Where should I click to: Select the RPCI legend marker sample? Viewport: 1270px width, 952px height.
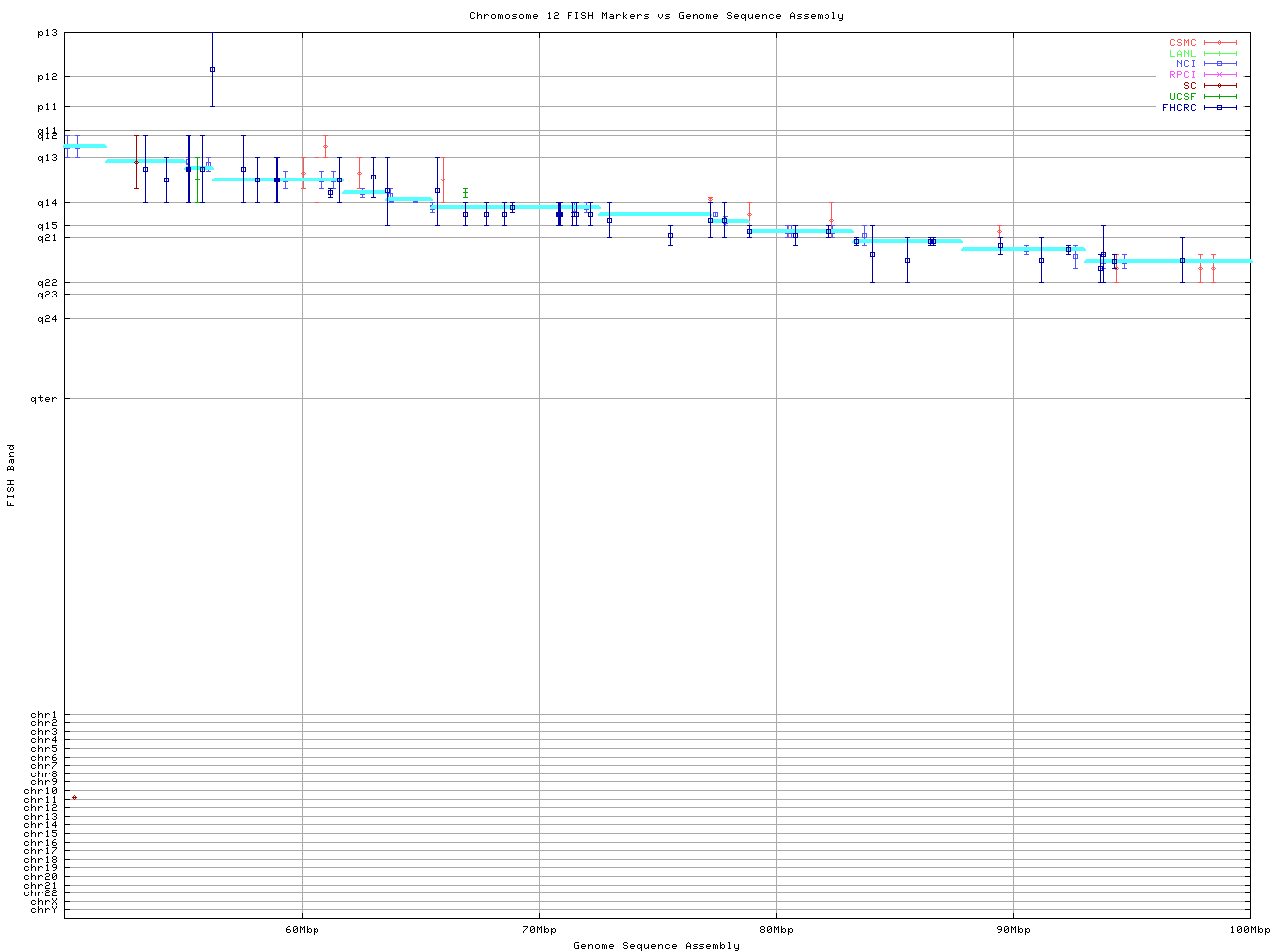[1219, 75]
